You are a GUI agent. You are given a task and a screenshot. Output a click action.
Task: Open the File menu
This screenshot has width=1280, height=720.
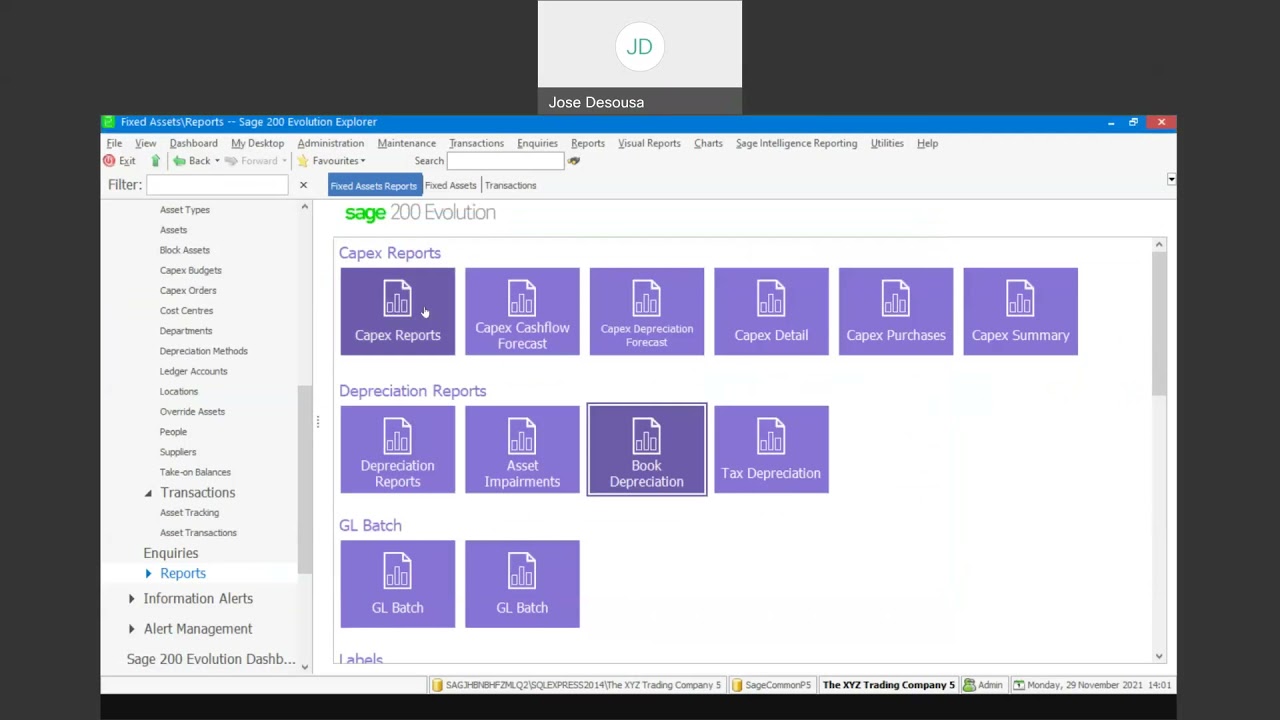[114, 143]
